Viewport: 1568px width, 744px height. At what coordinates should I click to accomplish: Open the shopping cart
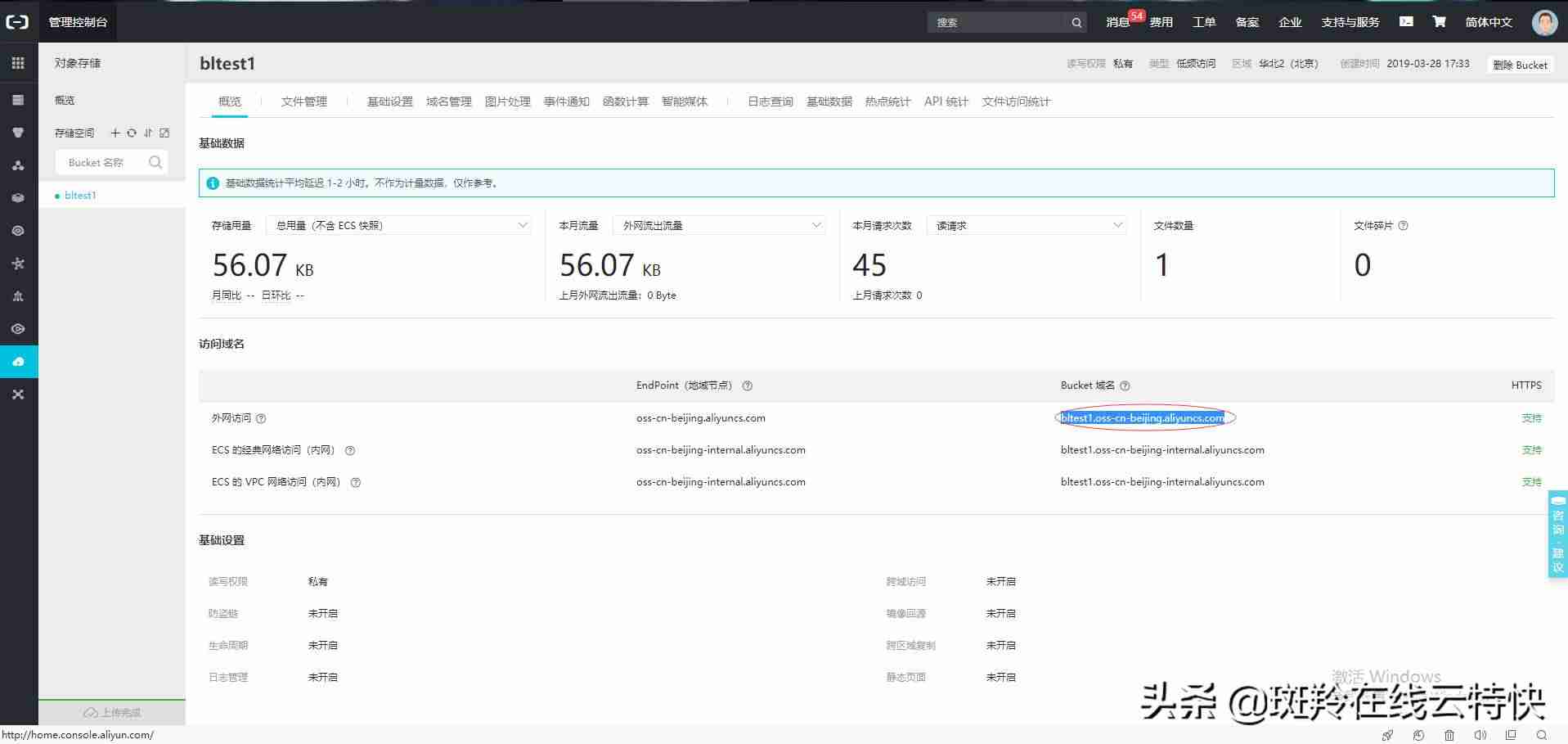pos(1439,22)
